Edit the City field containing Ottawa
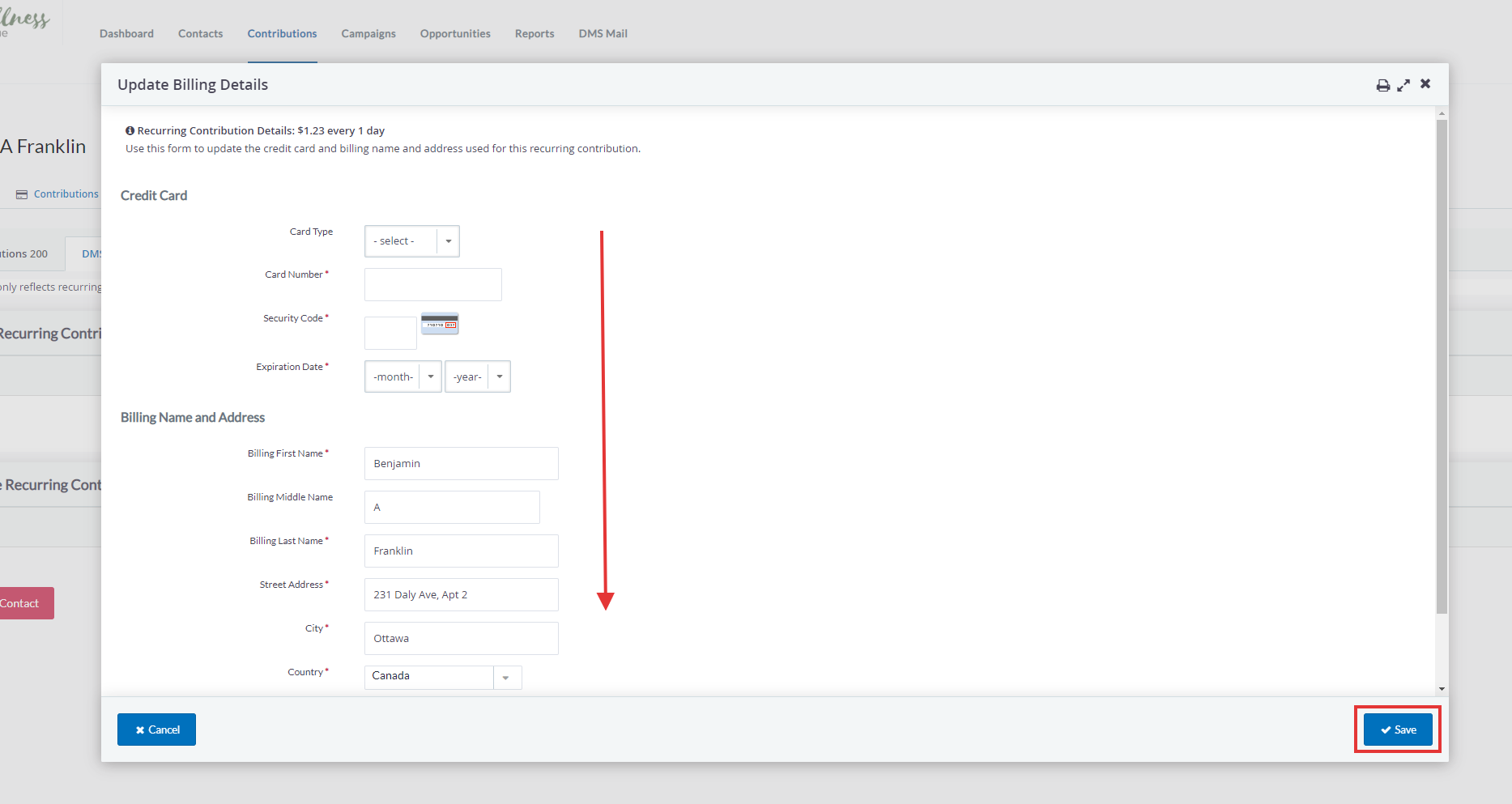 (x=462, y=639)
